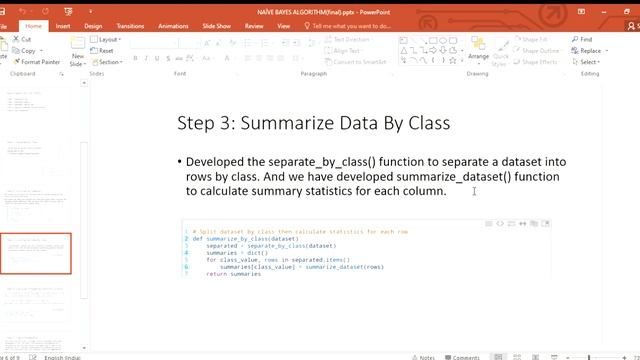The height and width of the screenshot is (360, 640).
Task: Expand the Replace dropdown arrow
Action: tap(607, 51)
